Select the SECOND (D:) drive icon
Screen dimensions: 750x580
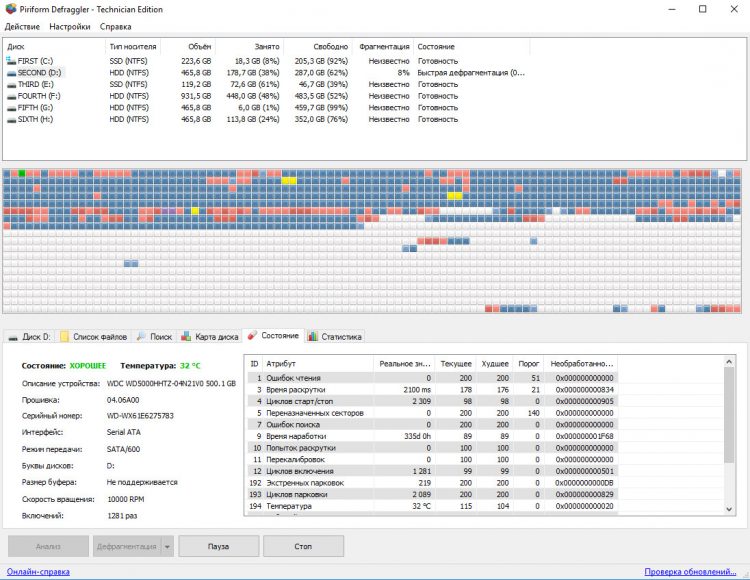(11, 73)
